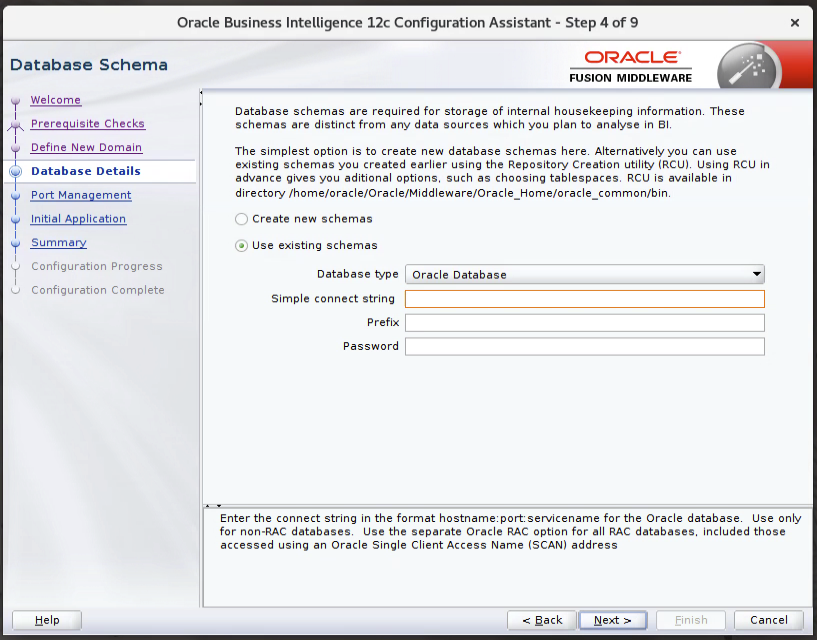Image resolution: width=817 pixels, height=640 pixels.
Task: Click the Oracle Fusion Middleware logo
Action: tap(630, 66)
